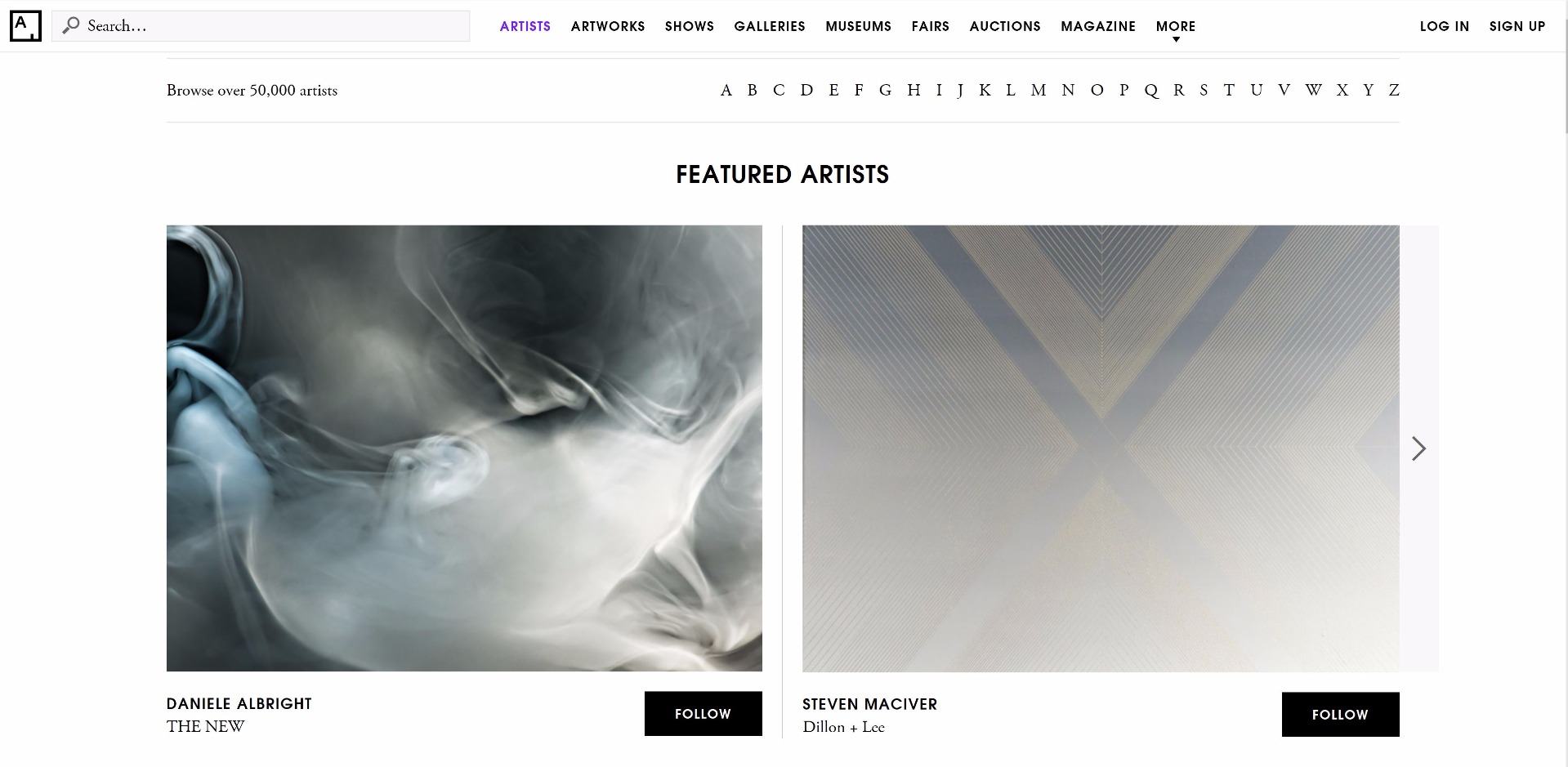The height and width of the screenshot is (767, 1568).
Task: Browse artists starting with letter A
Action: (726, 90)
